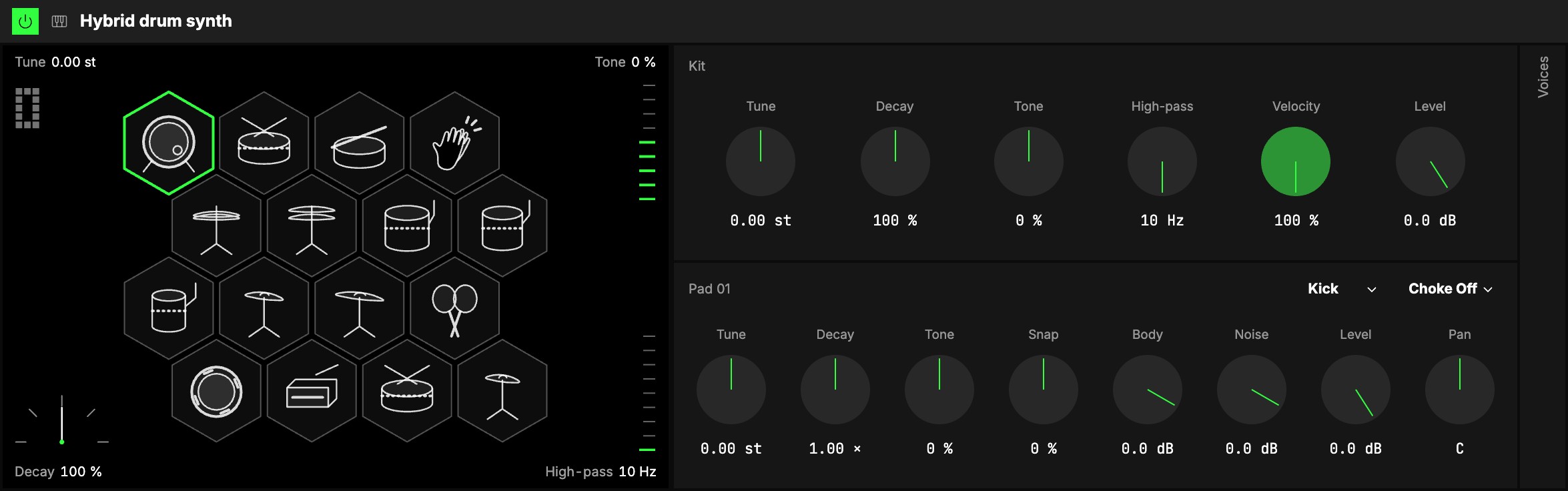Screen dimensions: 1568x491
Task: Click the Kit Decay knob
Action: pyautogui.click(x=895, y=161)
